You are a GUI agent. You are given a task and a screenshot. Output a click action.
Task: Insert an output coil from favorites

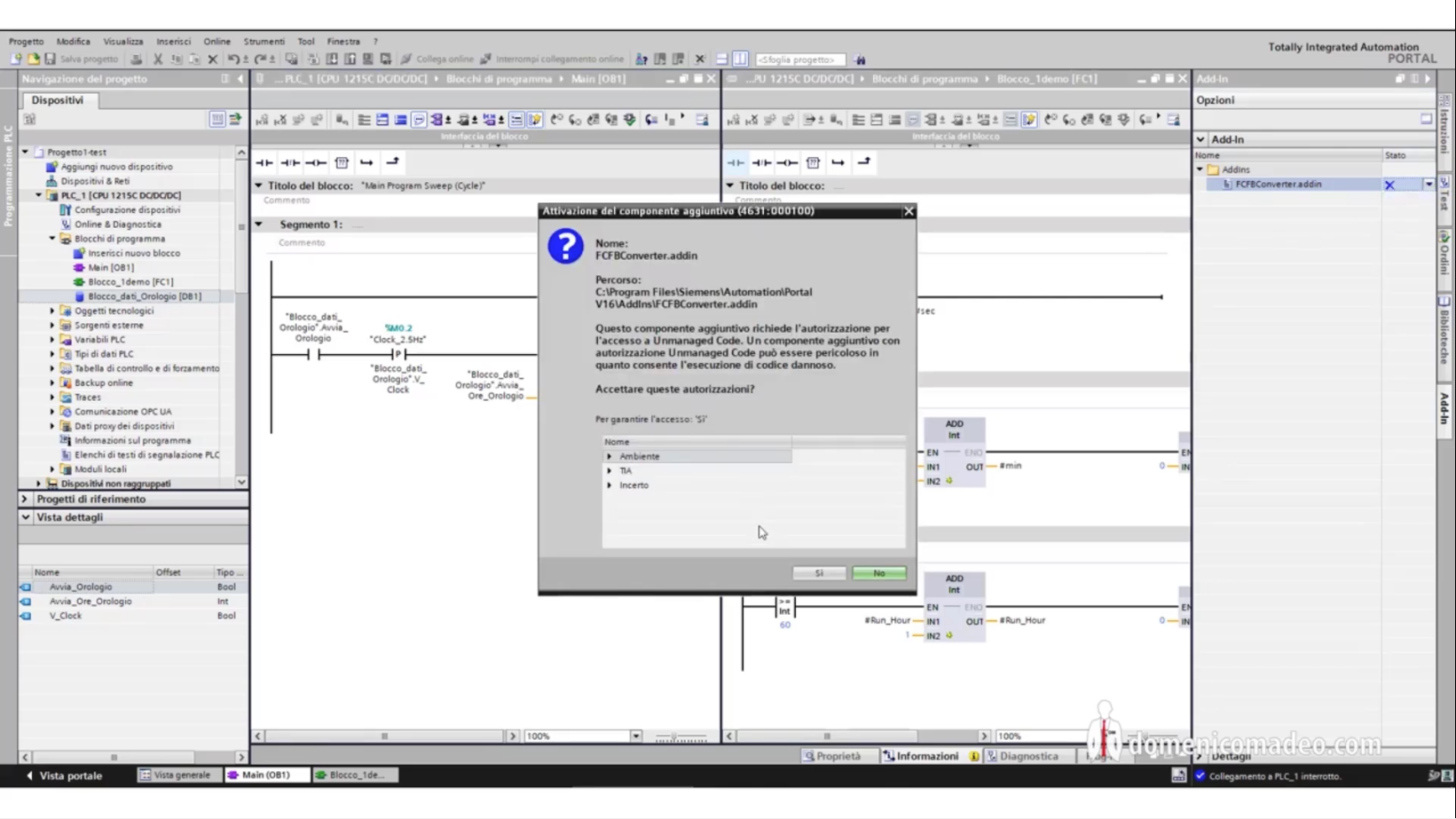coord(316,162)
